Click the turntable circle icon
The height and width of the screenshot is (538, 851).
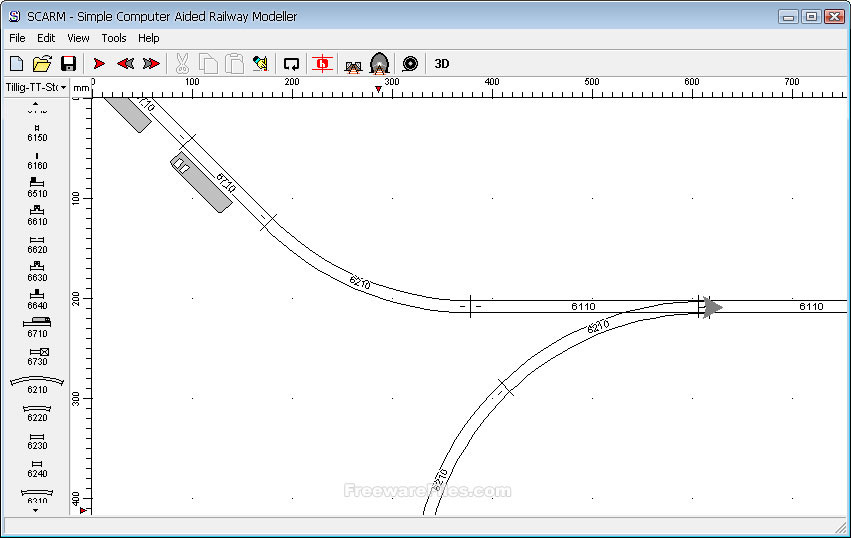pos(409,63)
